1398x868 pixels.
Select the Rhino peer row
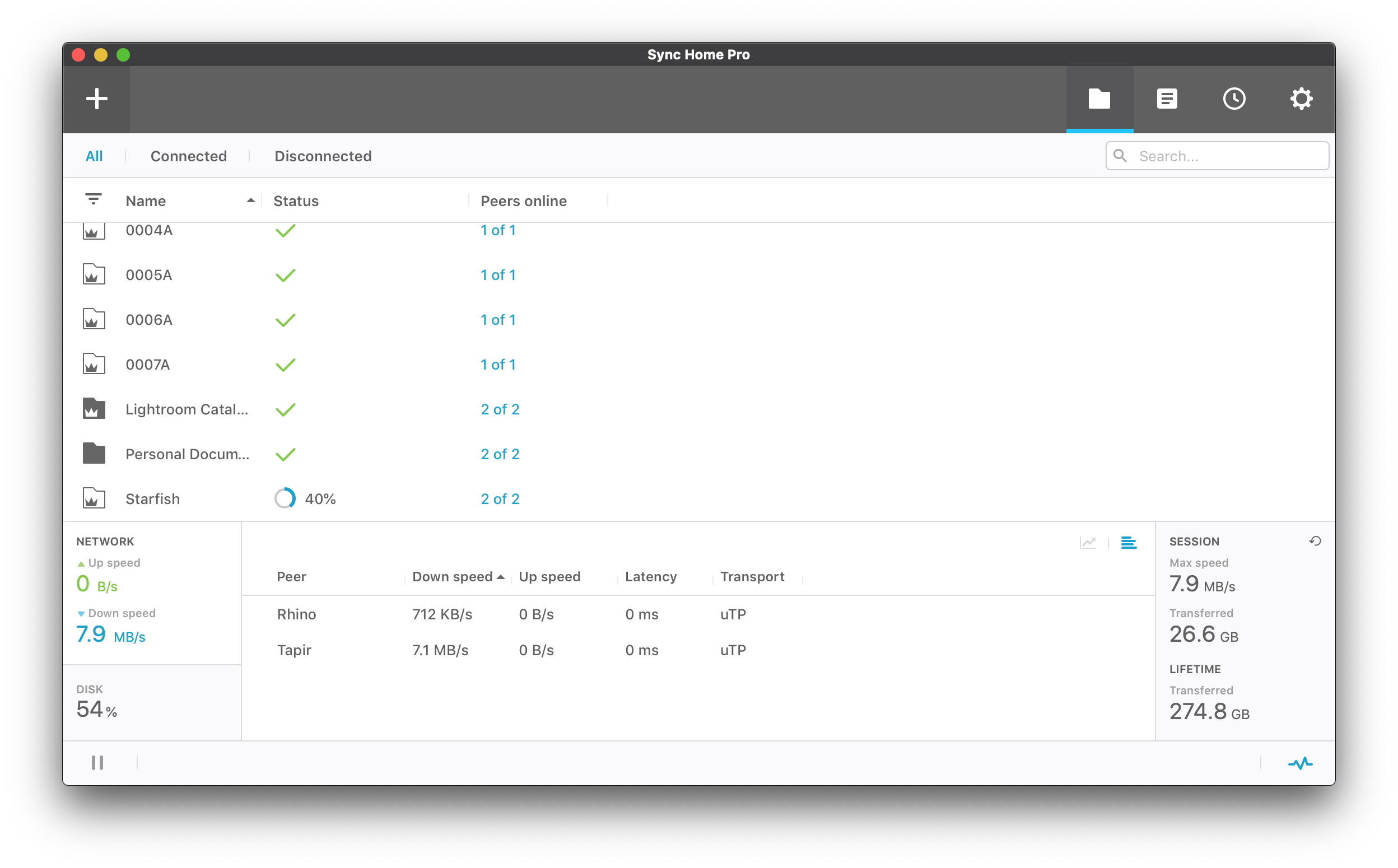tap(698, 615)
